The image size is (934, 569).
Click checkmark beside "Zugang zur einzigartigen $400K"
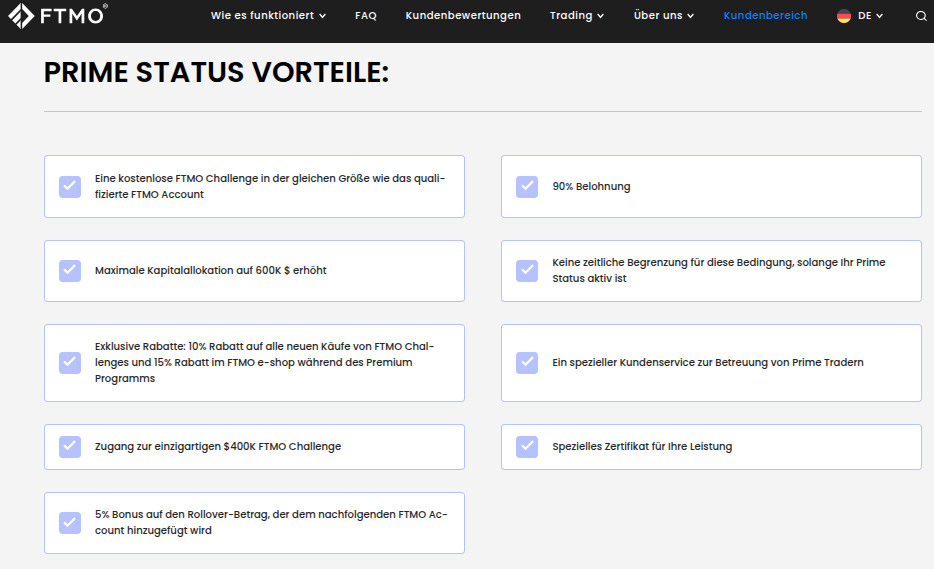pos(70,446)
